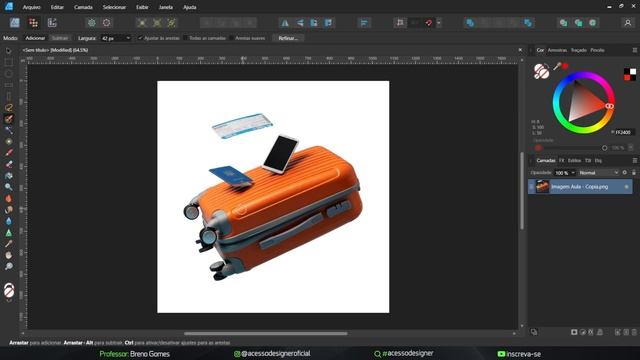
Task: Hide the 'Imagem Aula - Copia.png' layer
Action: tap(627, 187)
